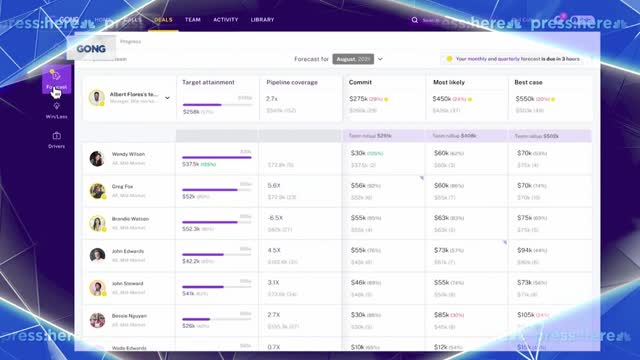This screenshot has width=640, height=360.
Task: Open the Library menu item
Action: click(262, 20)
